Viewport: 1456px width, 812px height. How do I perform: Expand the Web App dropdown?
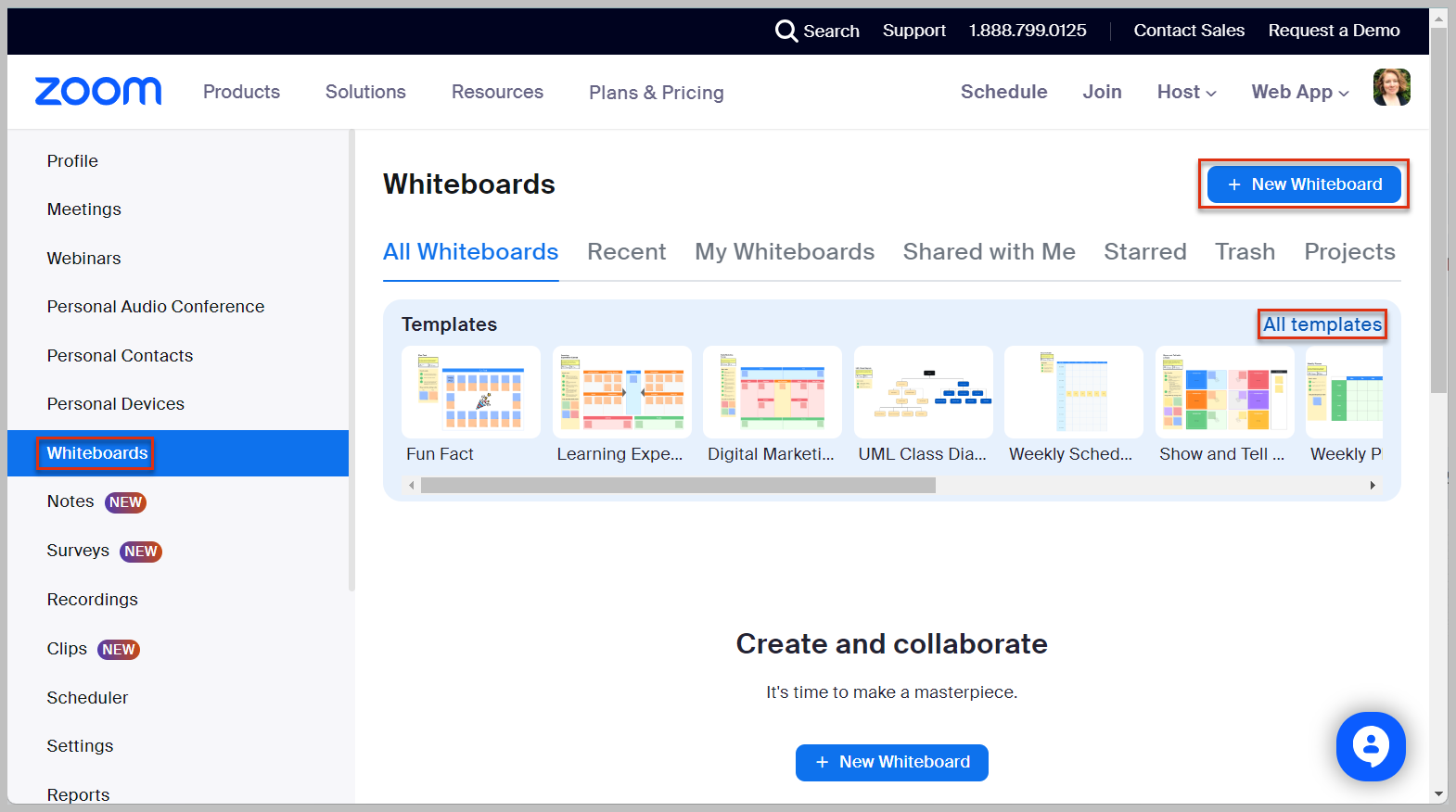pos(1299,92)
